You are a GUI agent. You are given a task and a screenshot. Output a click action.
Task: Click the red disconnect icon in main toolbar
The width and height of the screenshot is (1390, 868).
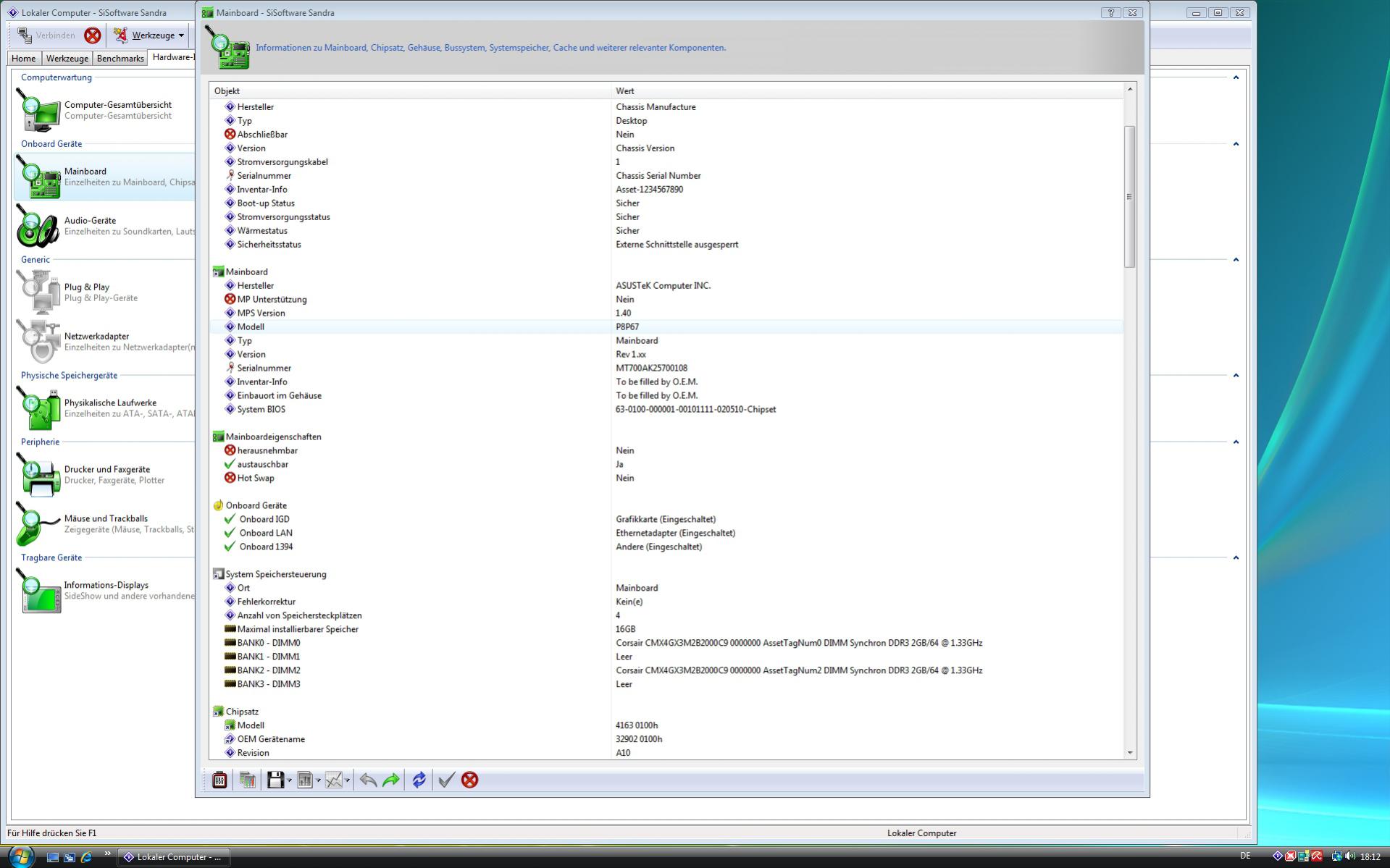coord(93,35)
